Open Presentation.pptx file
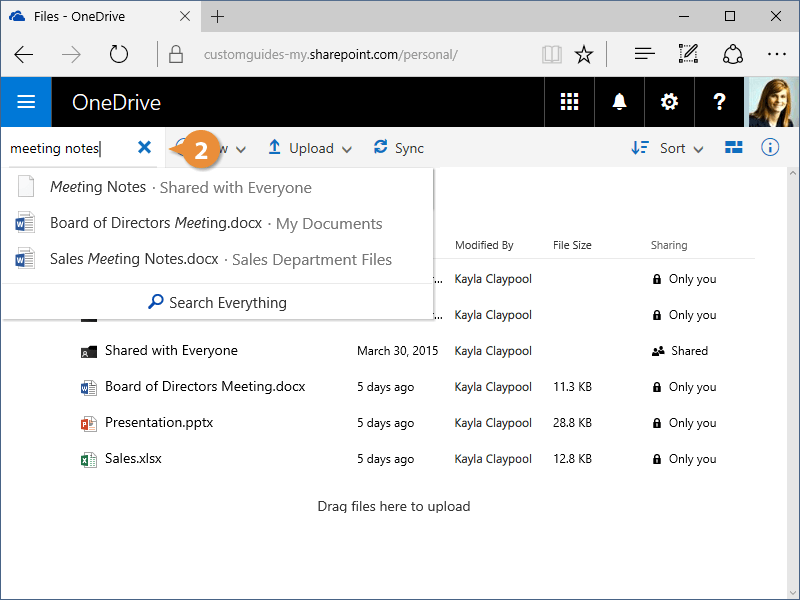Screen dimensions: 800x600 [158, 423]
